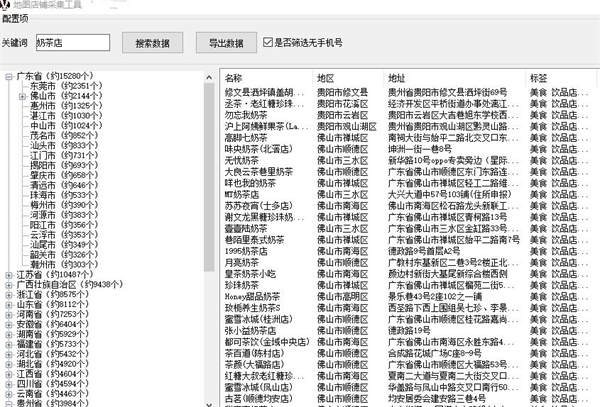Image resolution: width=600 pixels, height=407 pixels.
Task: Select the 蜜雪冰城(桂洲店) row
Action: [408, 319]
